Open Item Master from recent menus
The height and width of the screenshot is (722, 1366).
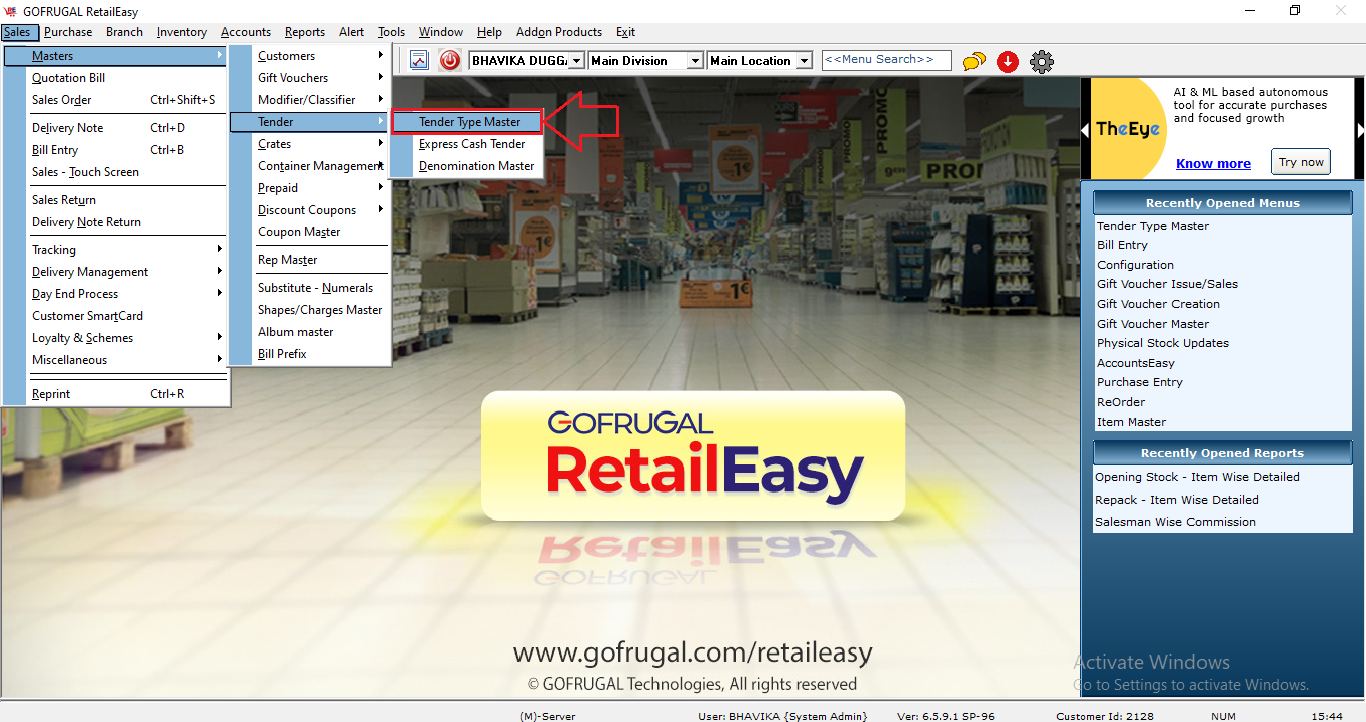tap(1131, 422)
